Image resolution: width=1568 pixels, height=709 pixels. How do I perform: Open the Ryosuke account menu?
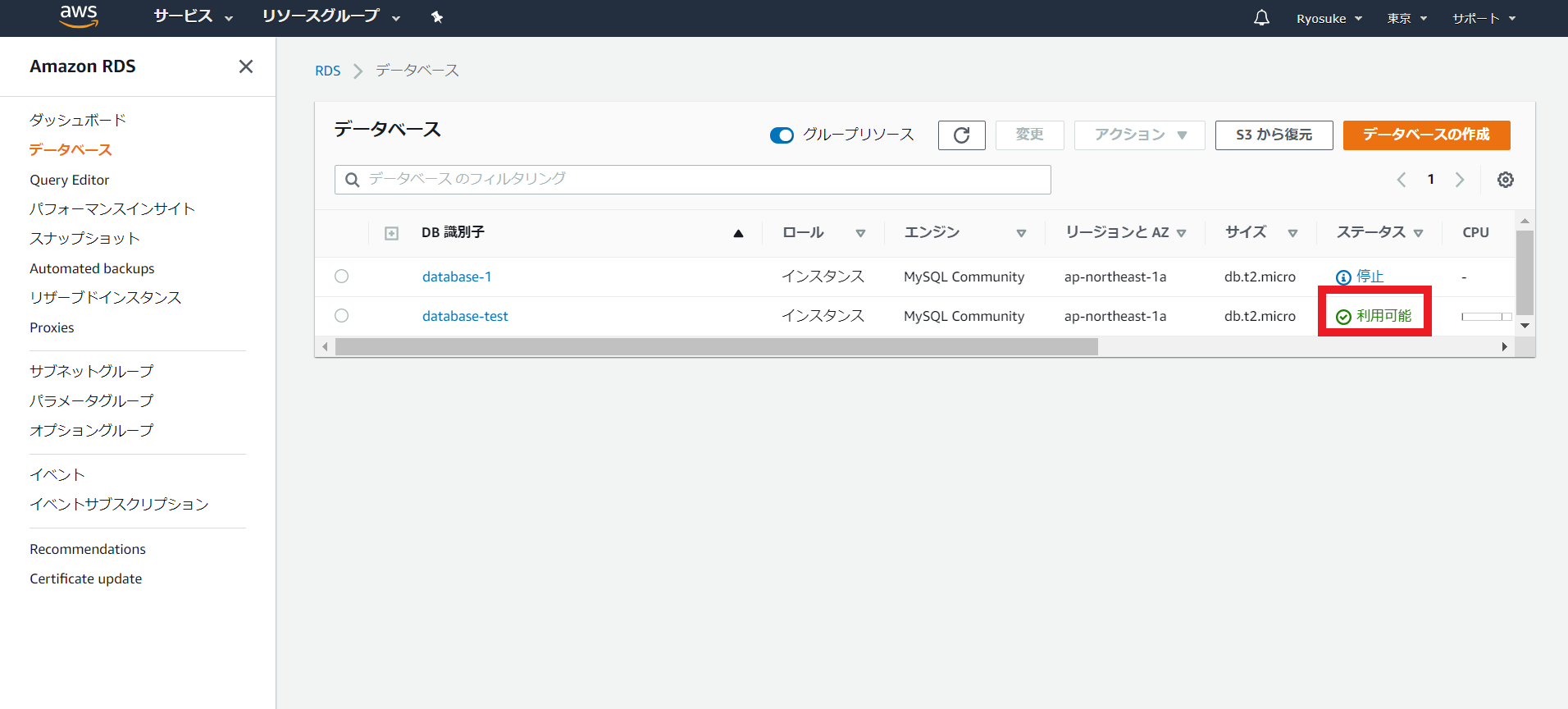(1329, 18)
